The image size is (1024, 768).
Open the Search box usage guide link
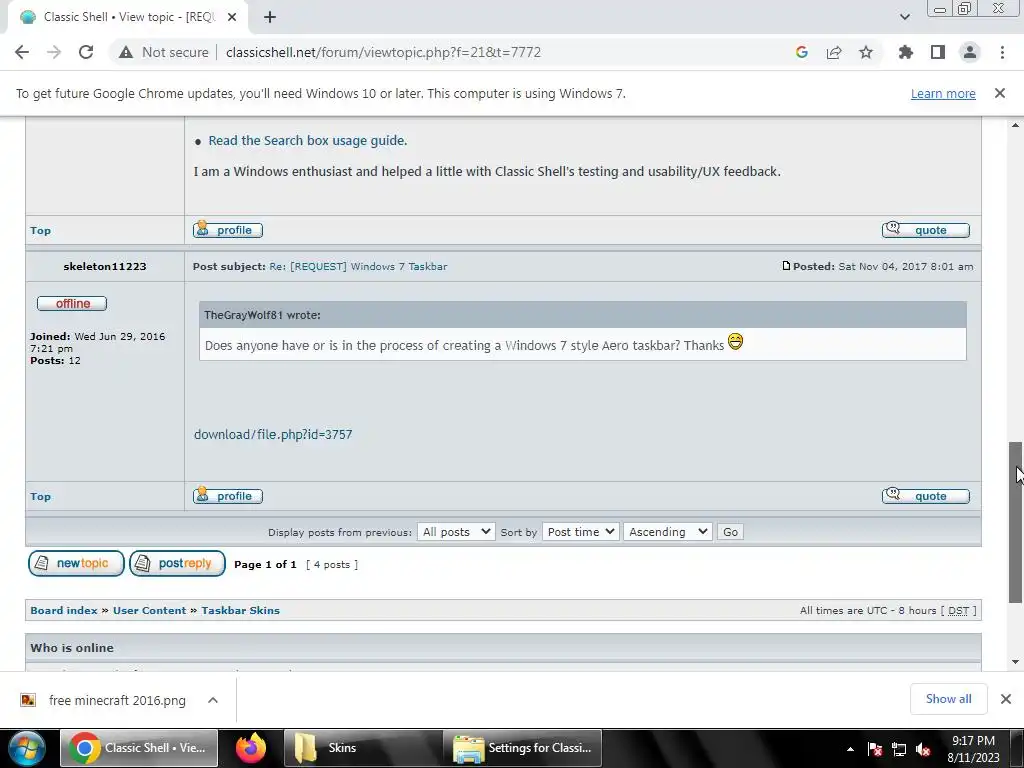pyautogui.click(x=308, y=140)
